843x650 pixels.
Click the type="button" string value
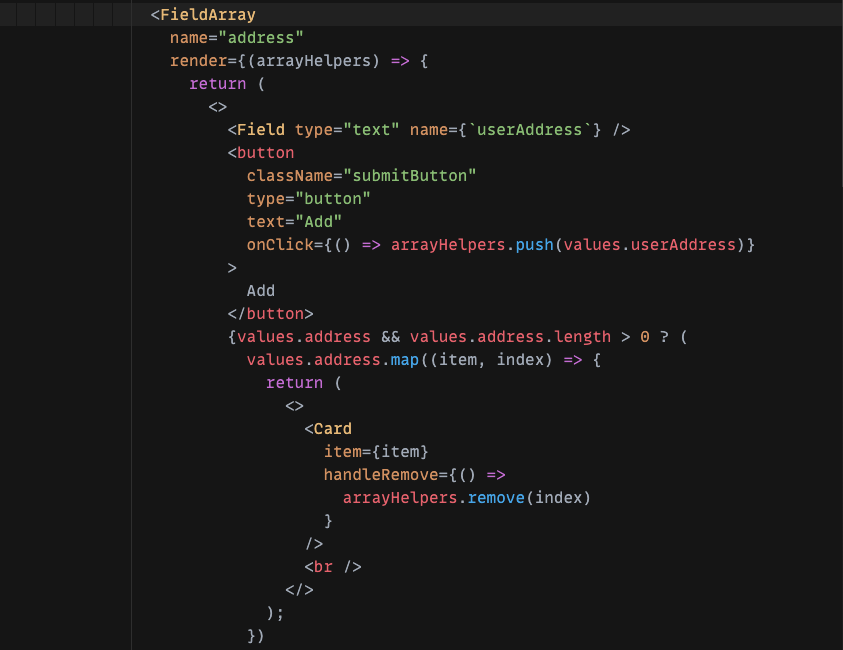point(333,199)
